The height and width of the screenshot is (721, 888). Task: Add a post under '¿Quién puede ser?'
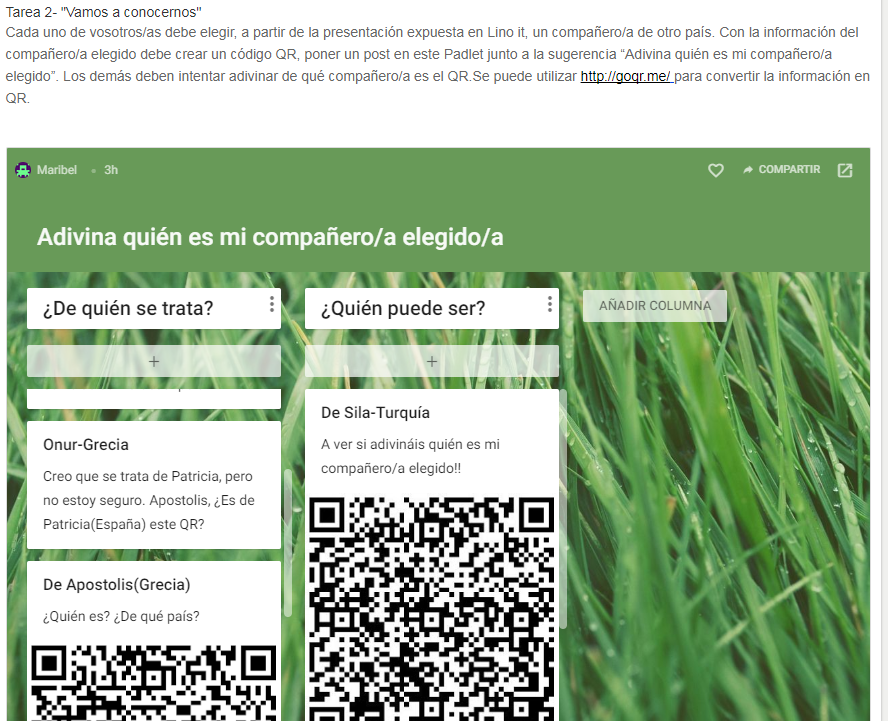432,361
